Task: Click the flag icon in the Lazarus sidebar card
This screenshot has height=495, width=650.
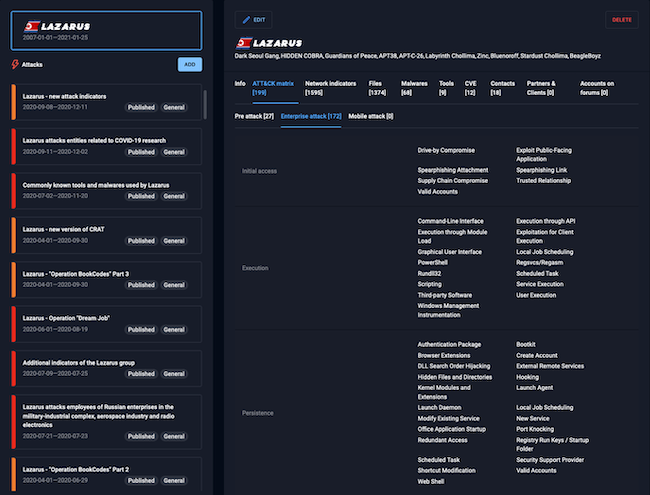Action: pos(32,27)
